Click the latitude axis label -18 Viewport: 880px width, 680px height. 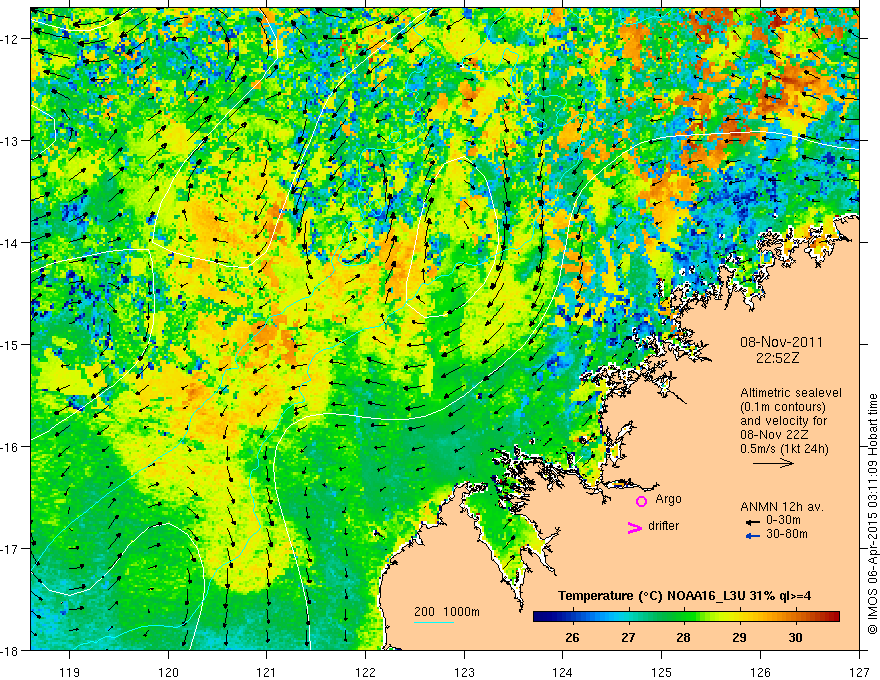click(11, 650)
